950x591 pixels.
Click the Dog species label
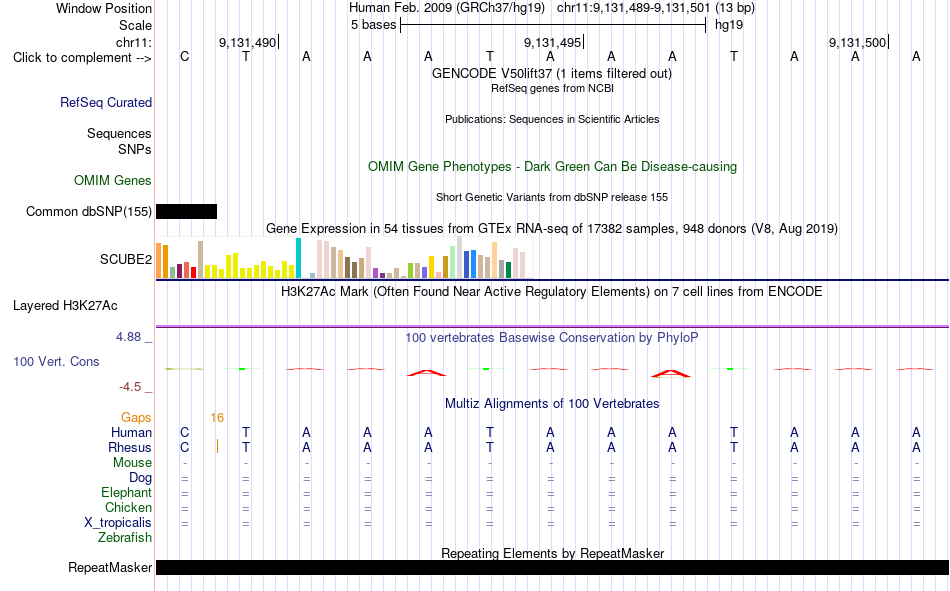coord(141,478)
